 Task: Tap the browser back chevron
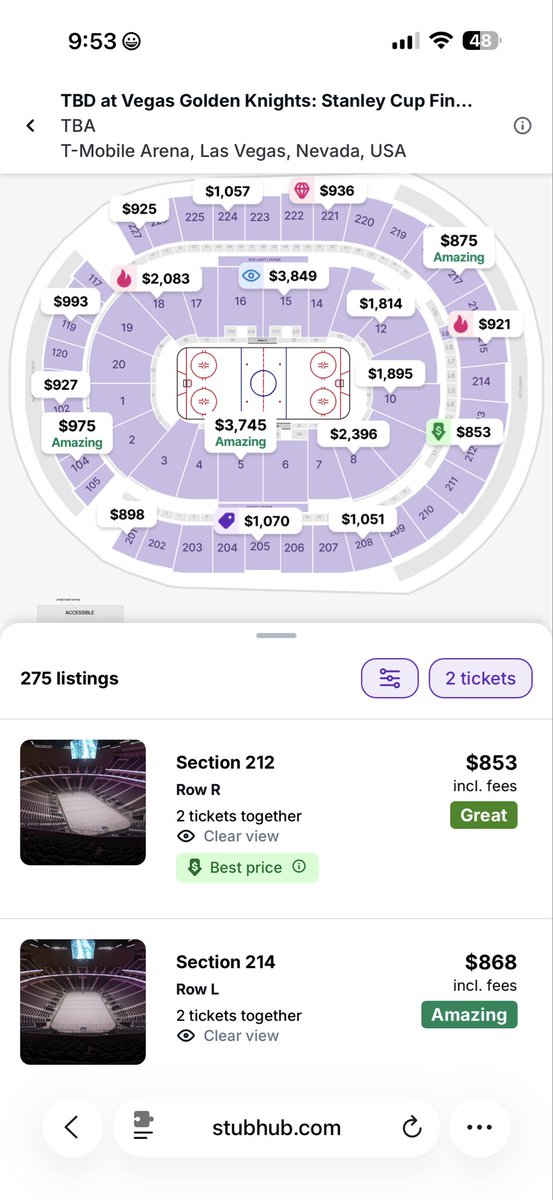pos(71,1127)
